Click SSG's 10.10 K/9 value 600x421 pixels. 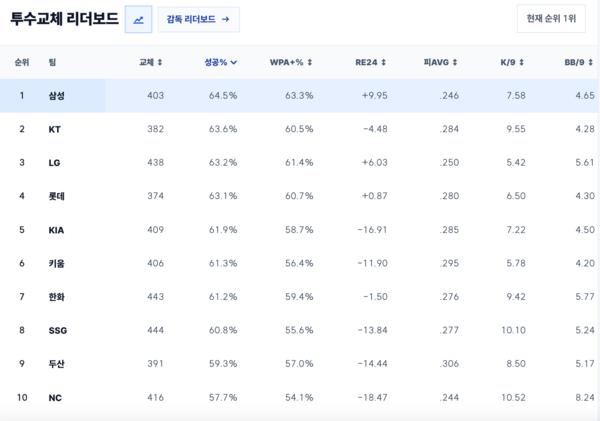tap(514, 330)
